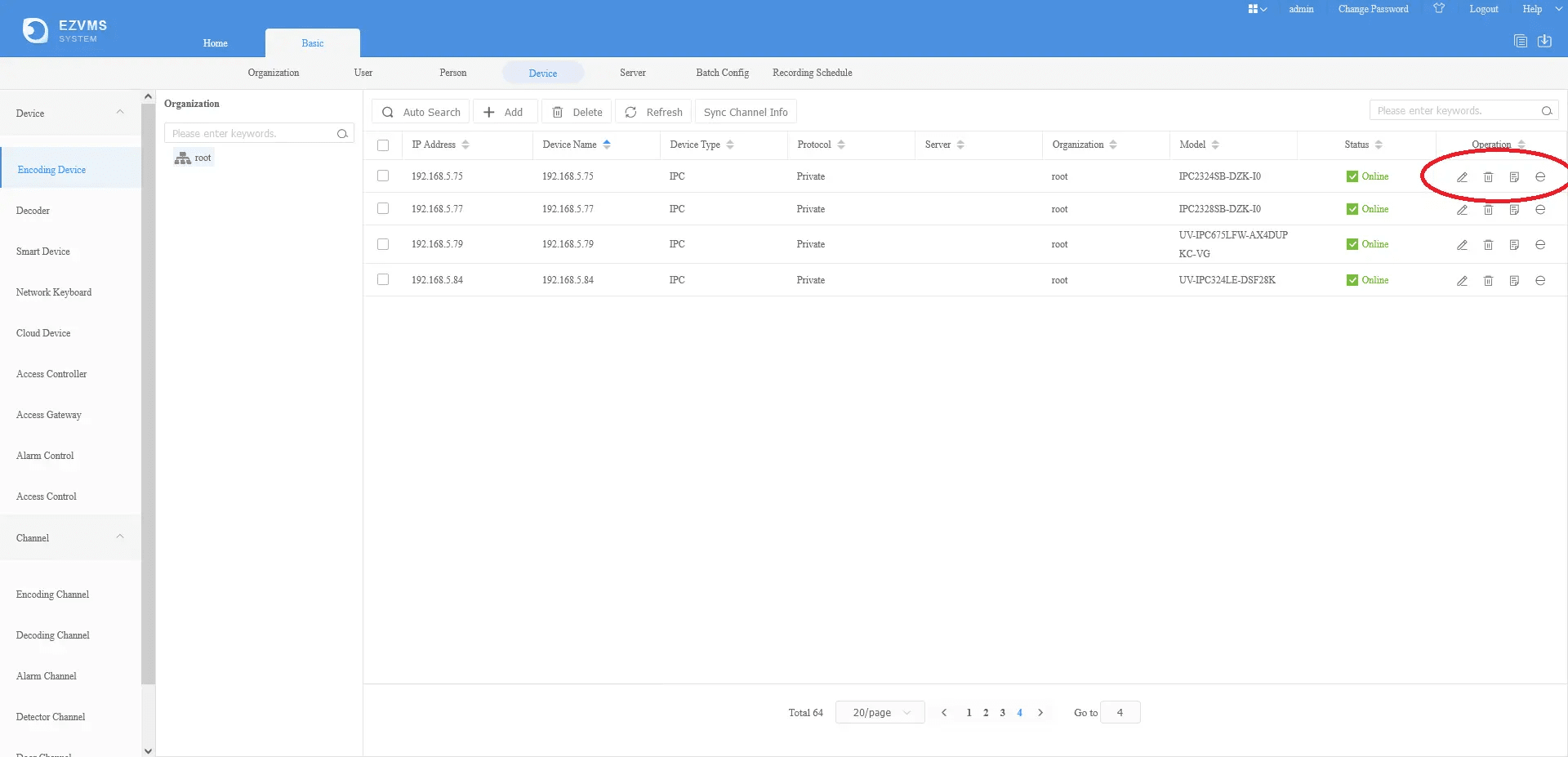
Task: Go to the previous page arrow
Action: click(944, 713)
